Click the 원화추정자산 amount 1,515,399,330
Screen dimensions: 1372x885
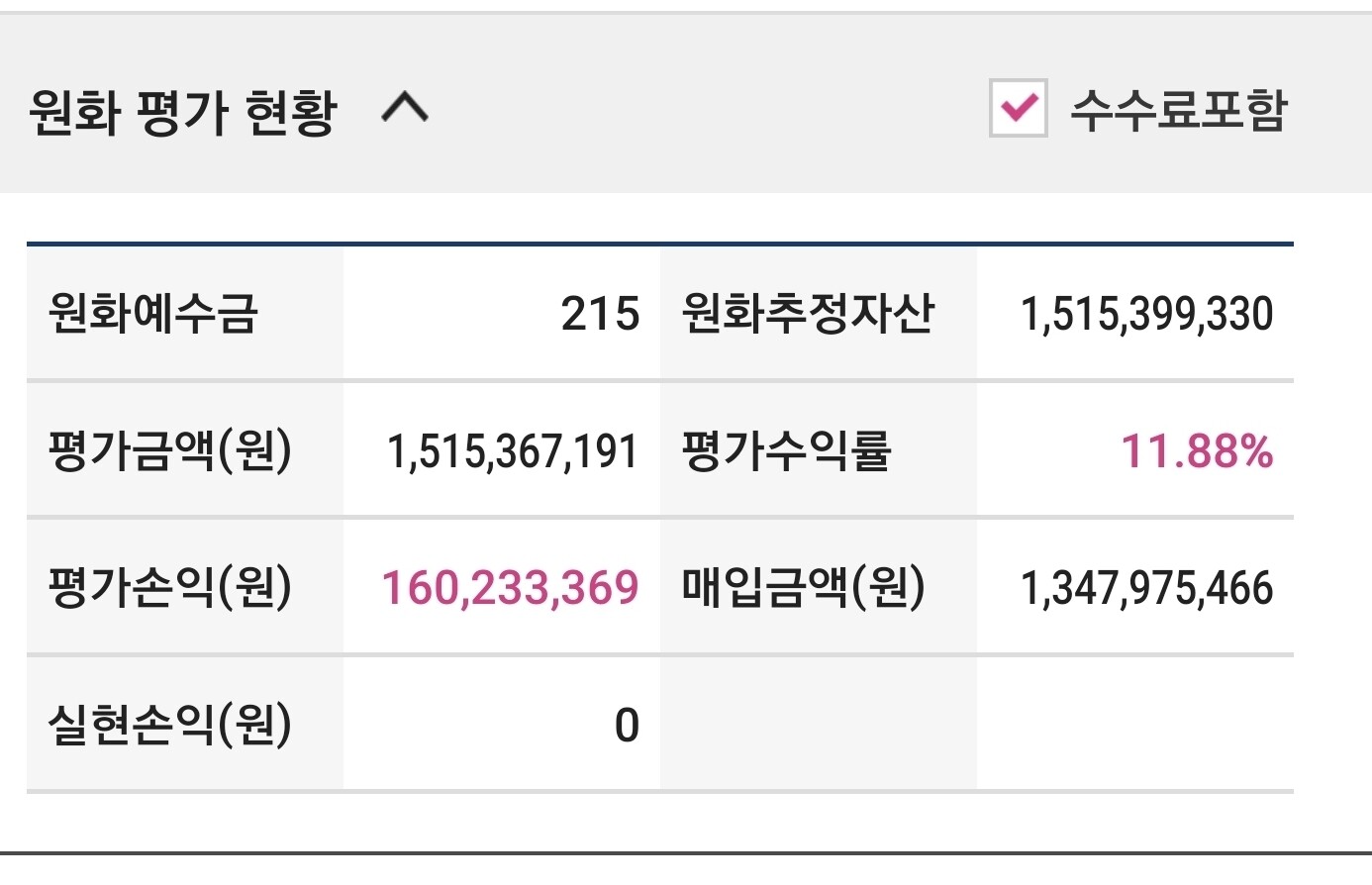1146,314
